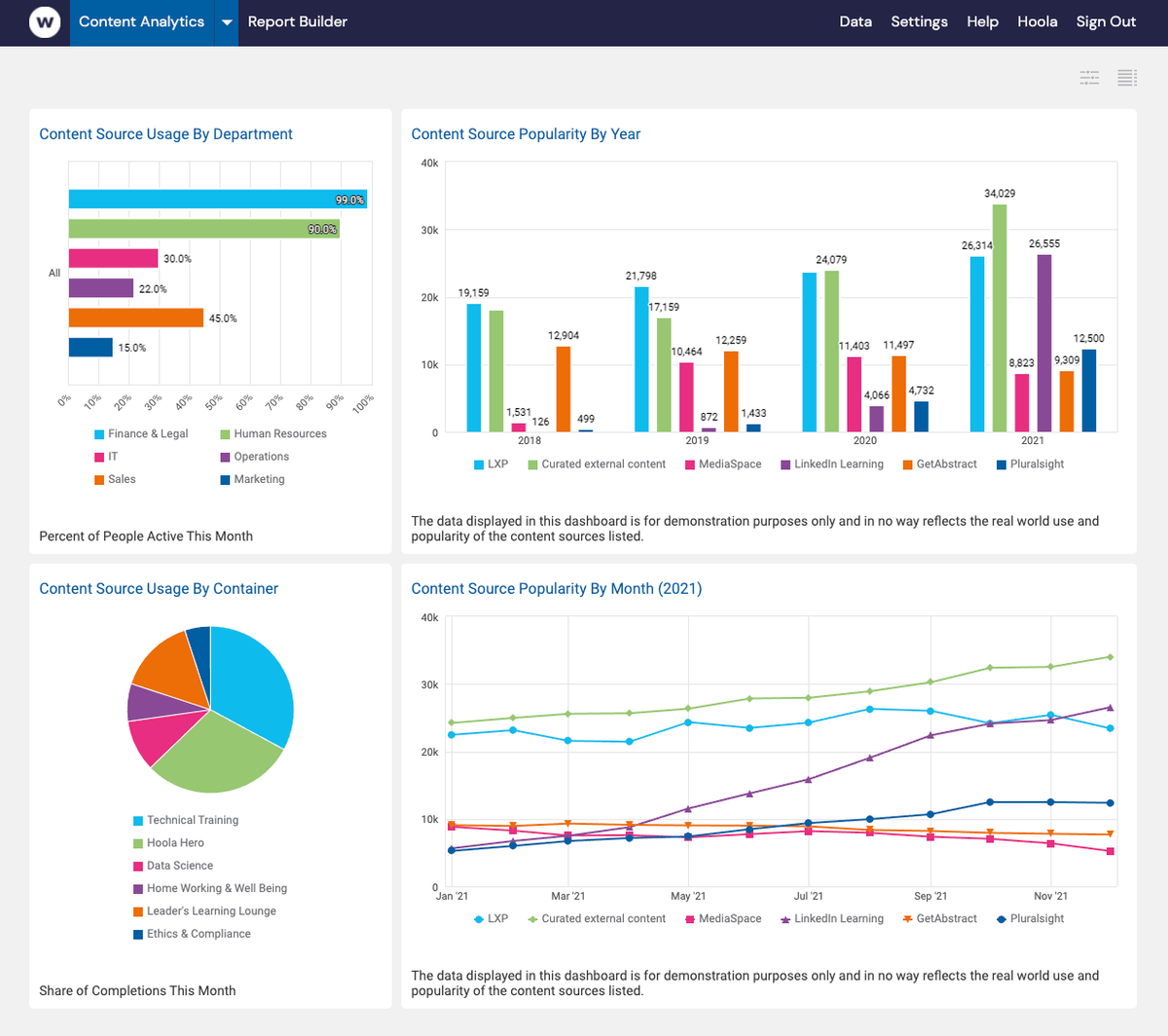Click the 2019 LXP bar 21,798
The image size is (1168, 1036).
pyautogui.click(x=641, y=359)
